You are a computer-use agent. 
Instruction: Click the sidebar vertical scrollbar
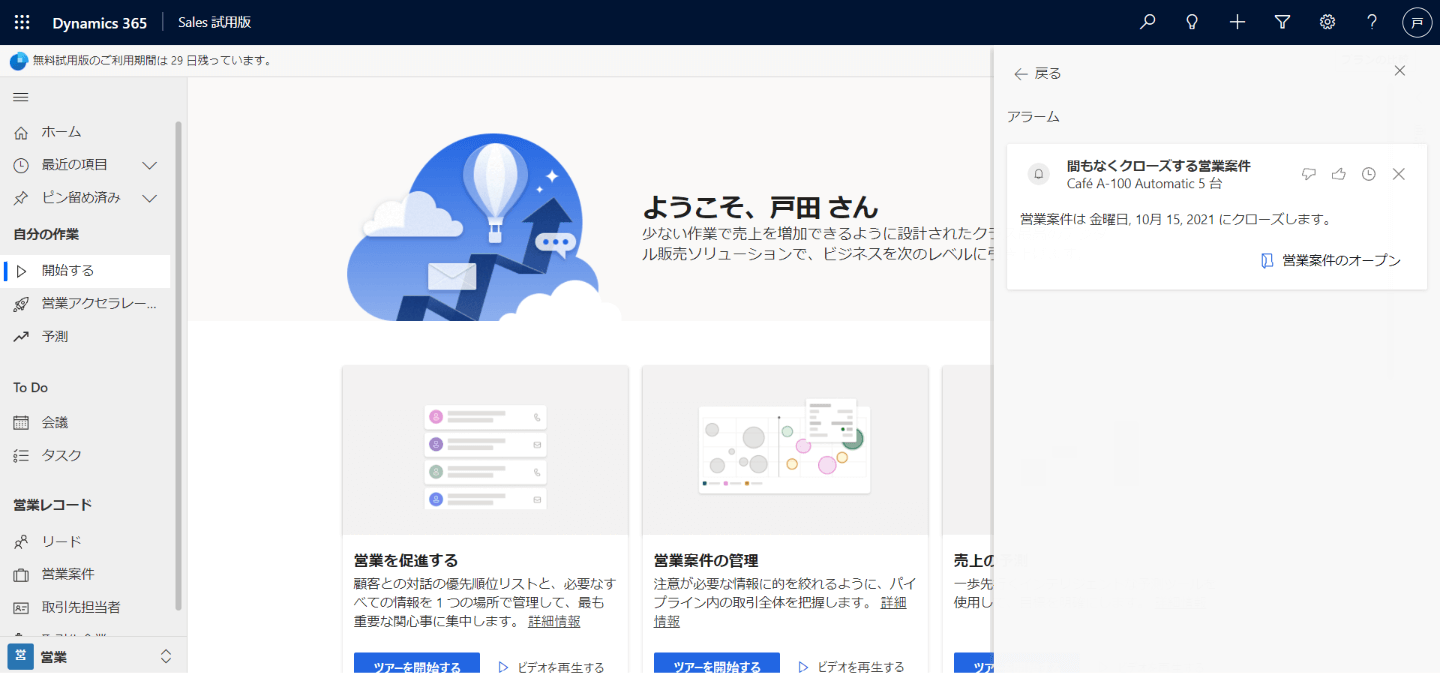[x=179, y=365]
